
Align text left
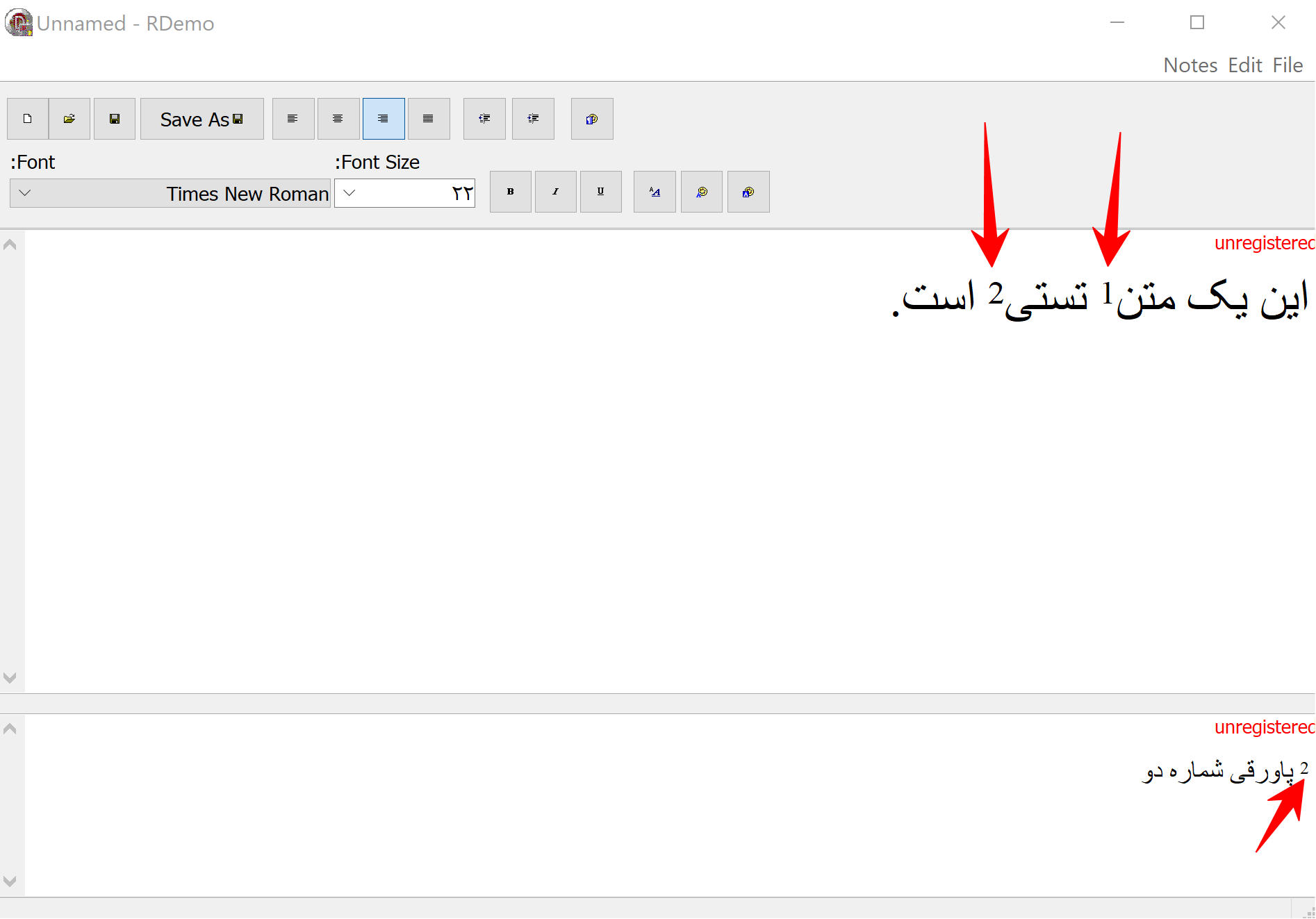[293, 119]
